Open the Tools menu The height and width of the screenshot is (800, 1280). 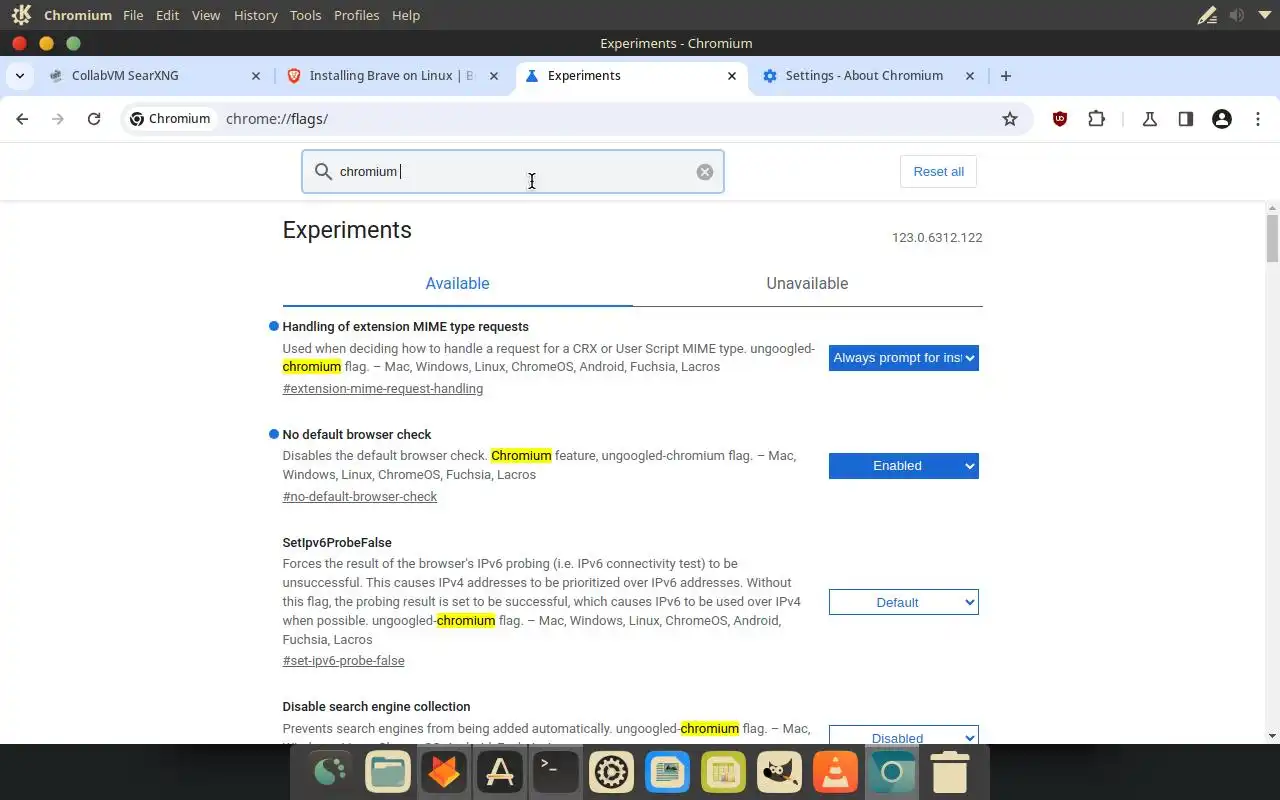306,15
